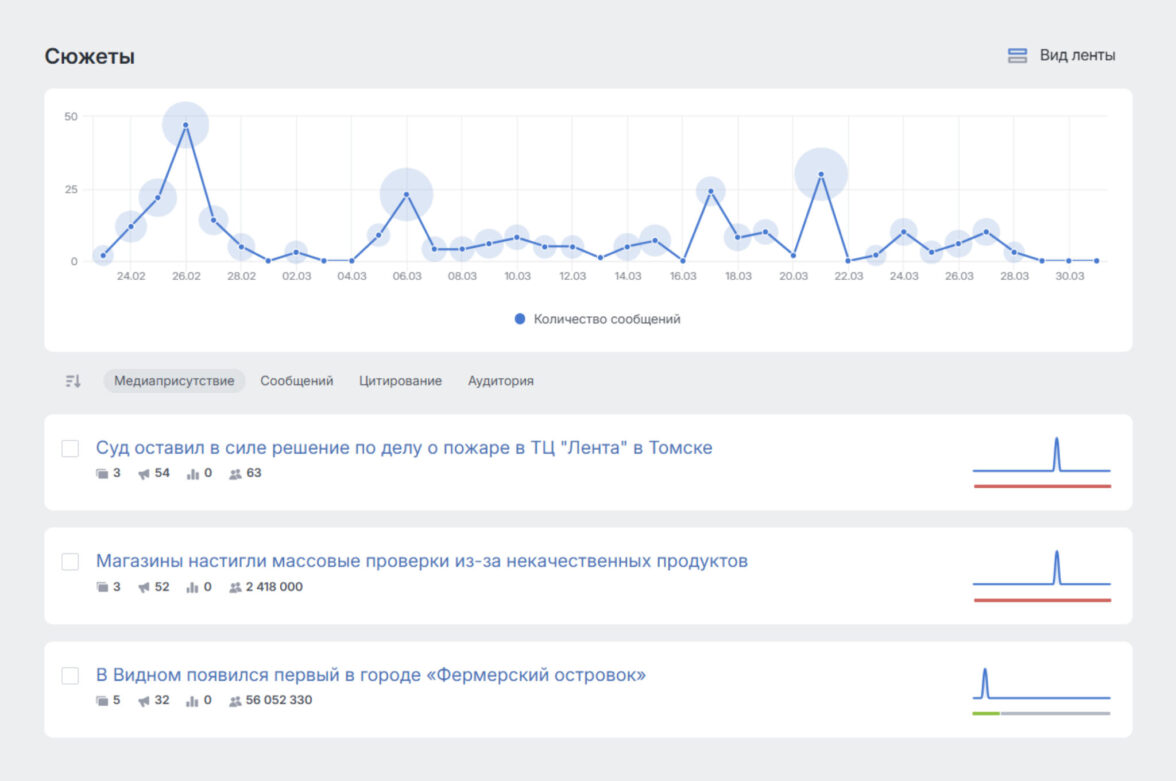Image resolution: width=1176 pixels, height=781 pixels.
Task: Click the blue legend dot for message count
Action: tap(519, 320)
